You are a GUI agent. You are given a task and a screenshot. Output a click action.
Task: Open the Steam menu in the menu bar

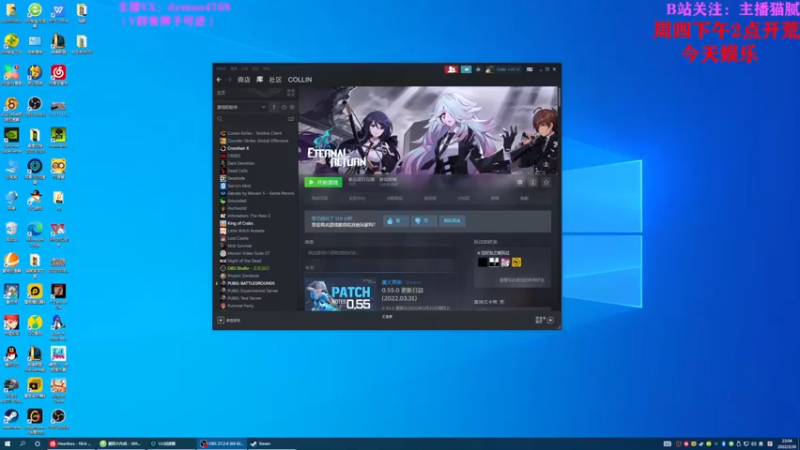click(x=221, y=68)
